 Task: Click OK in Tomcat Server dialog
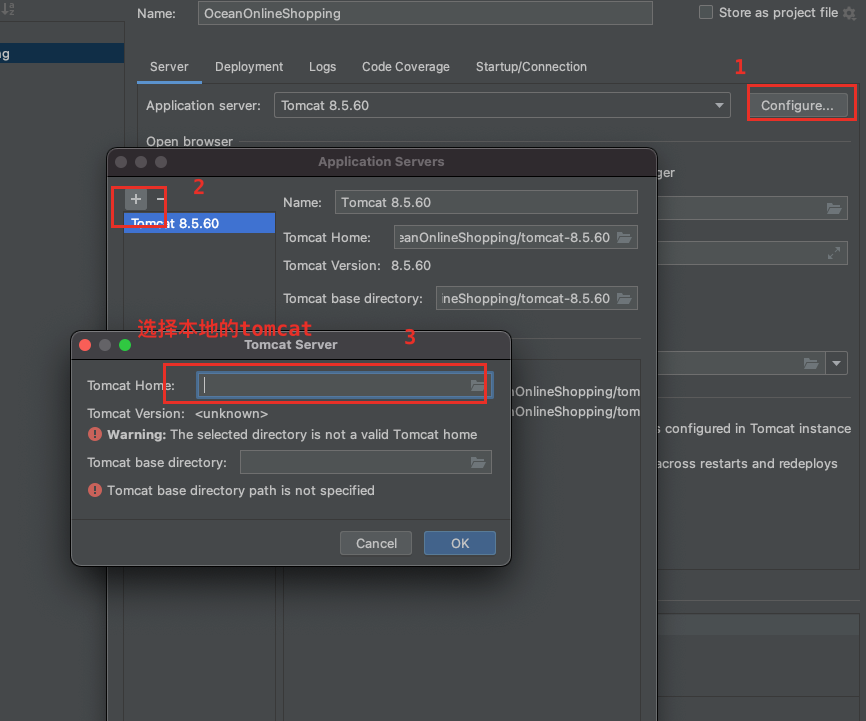pyautogui.click(x=460, y=544)
